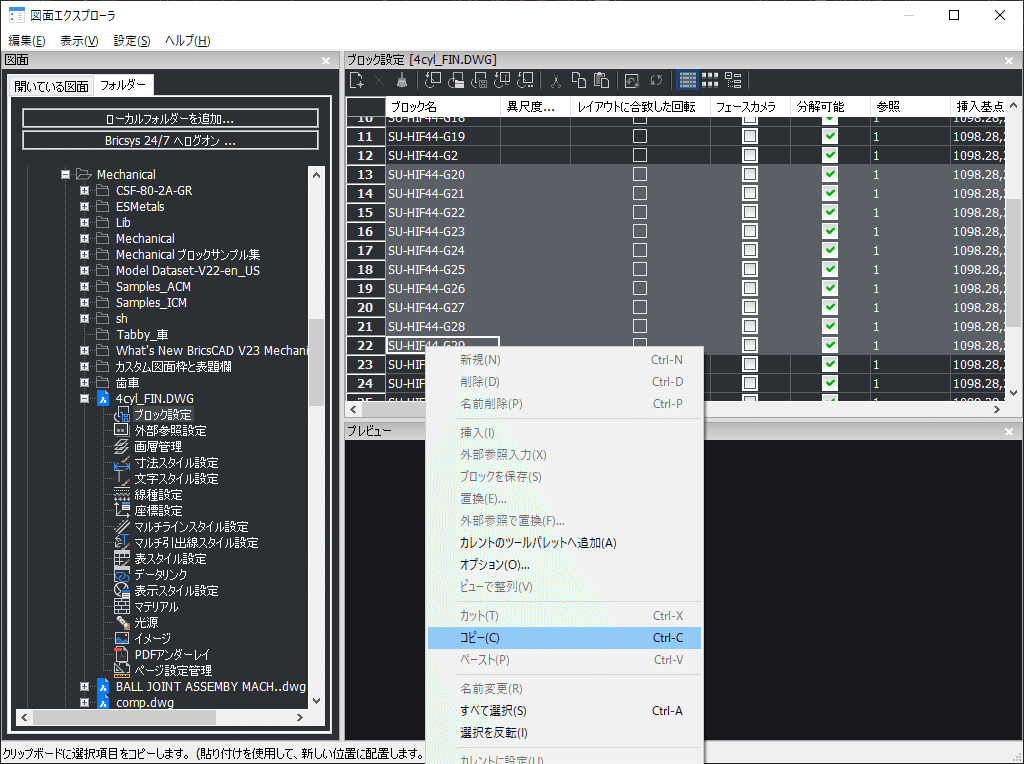Expand the comp.dwg drawing node
Image resolution: width=1024 pixels, height=764 pixels.
(x=84, y=703)
